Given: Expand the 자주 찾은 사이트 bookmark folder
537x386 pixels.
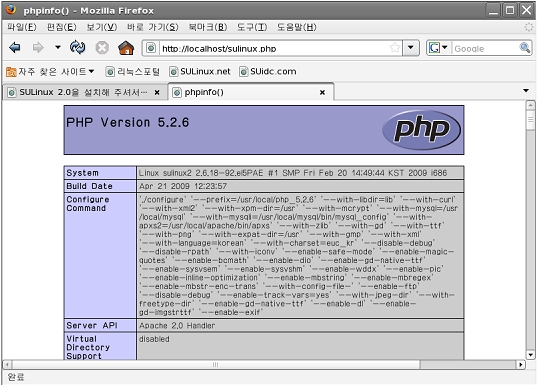Looking at the screenshot, I should (50, 72).
